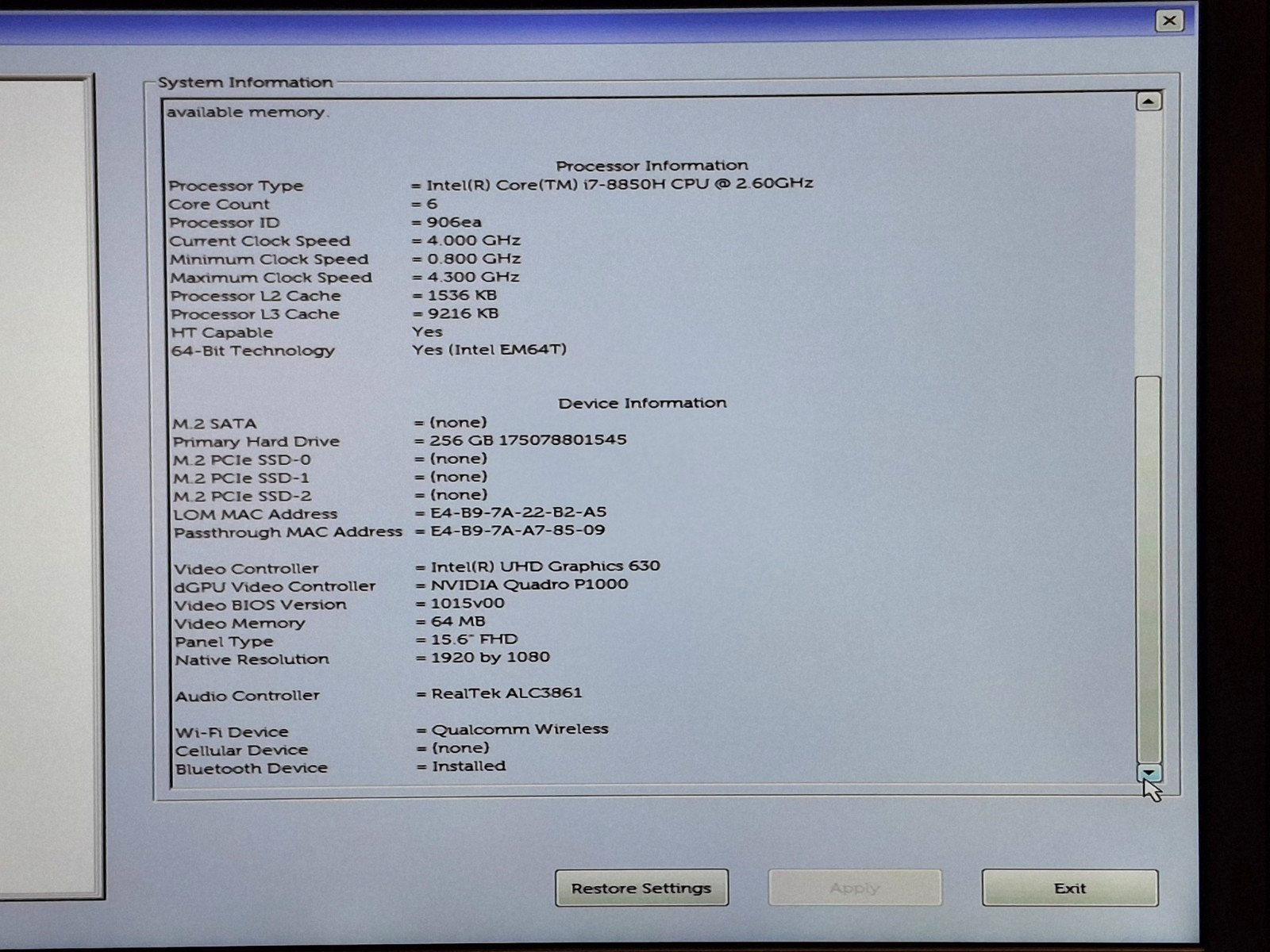
Task: Click the Device Information heading
Action: 642,403
